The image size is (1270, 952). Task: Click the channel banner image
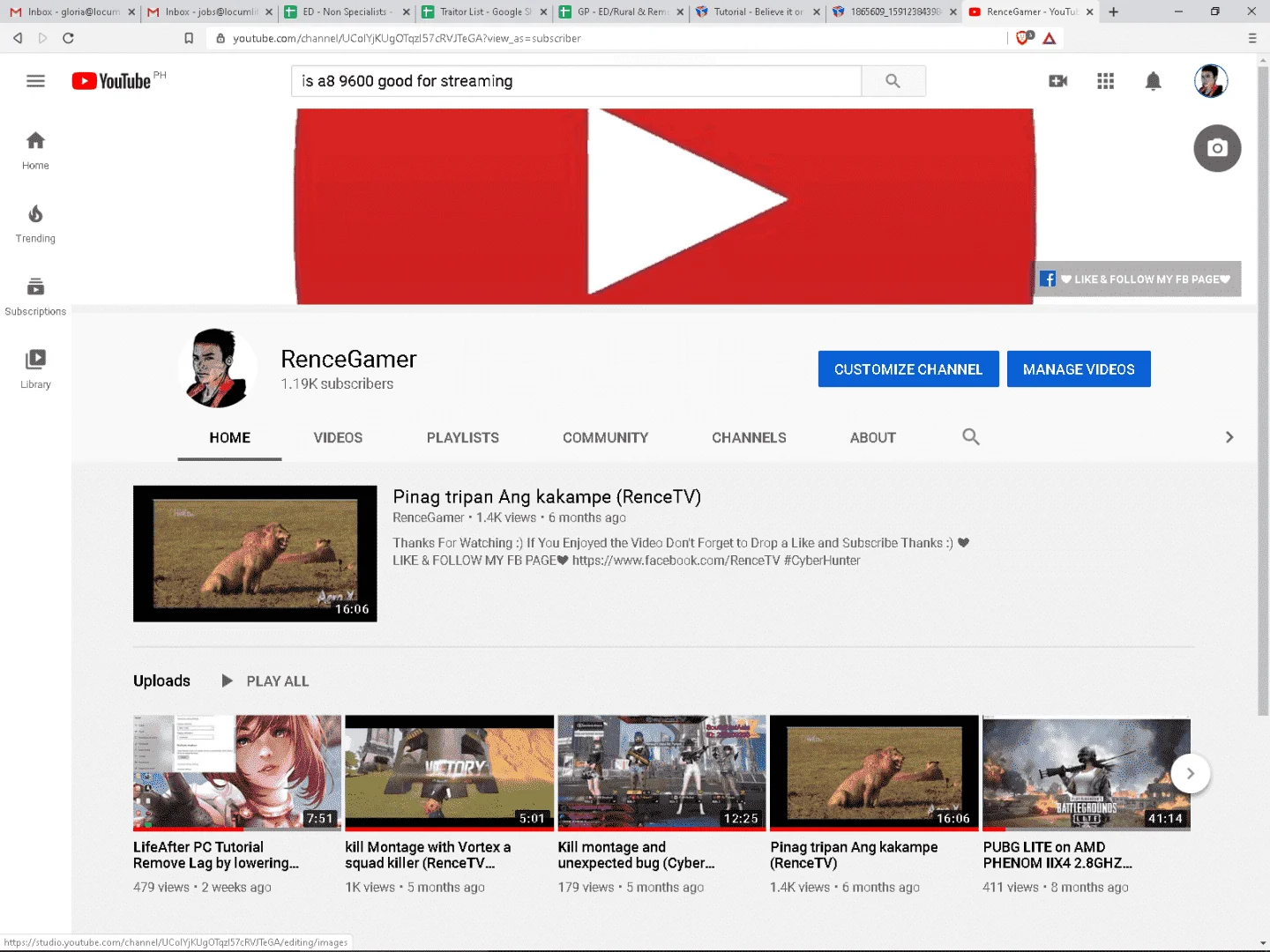tap(665, 206)
